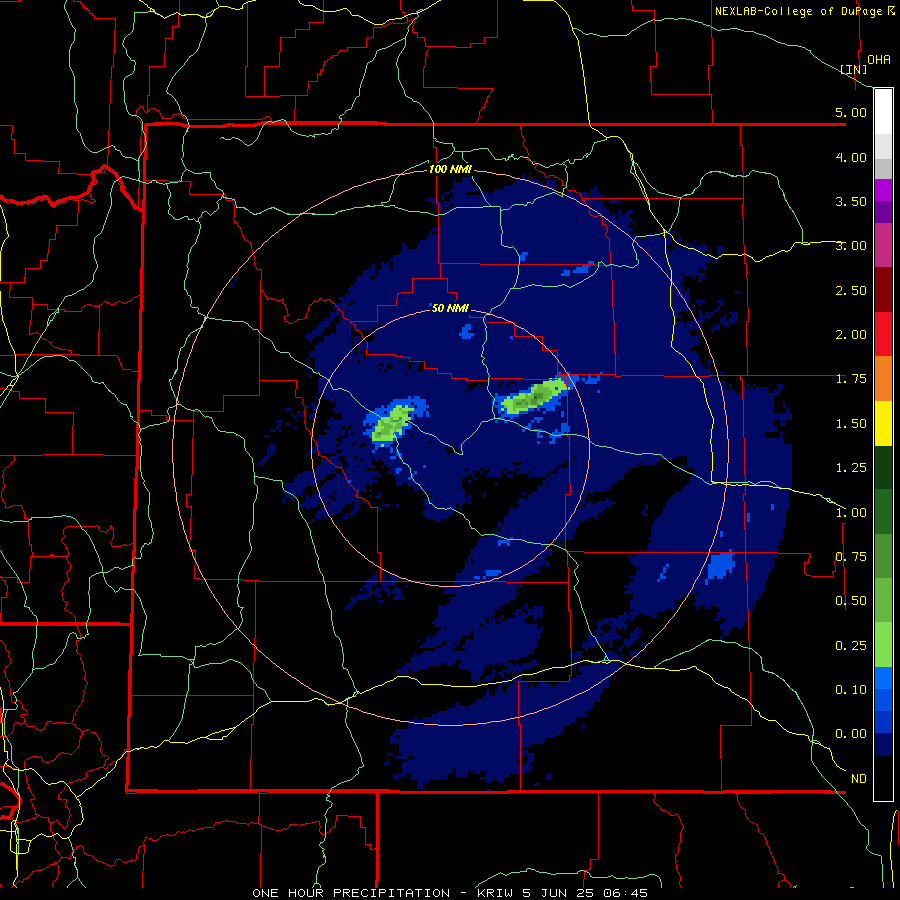The height and width of the screenshot is (900, 900).
Task: Click the 0.50 scale value
Action: point(851,601)
